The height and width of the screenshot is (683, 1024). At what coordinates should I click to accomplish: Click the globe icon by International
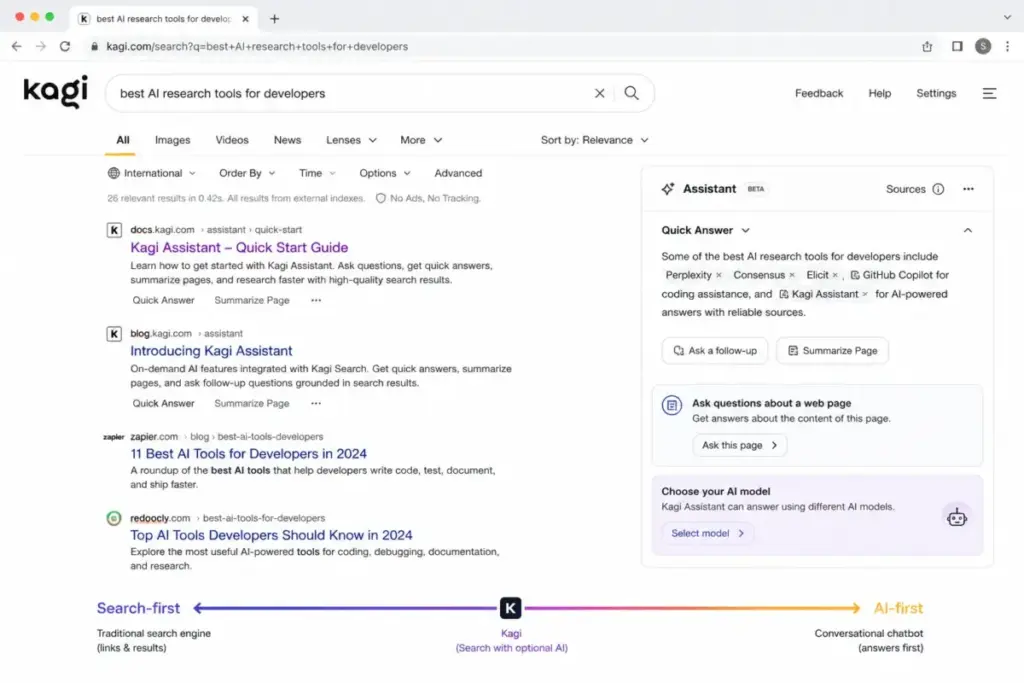point(114,173)
